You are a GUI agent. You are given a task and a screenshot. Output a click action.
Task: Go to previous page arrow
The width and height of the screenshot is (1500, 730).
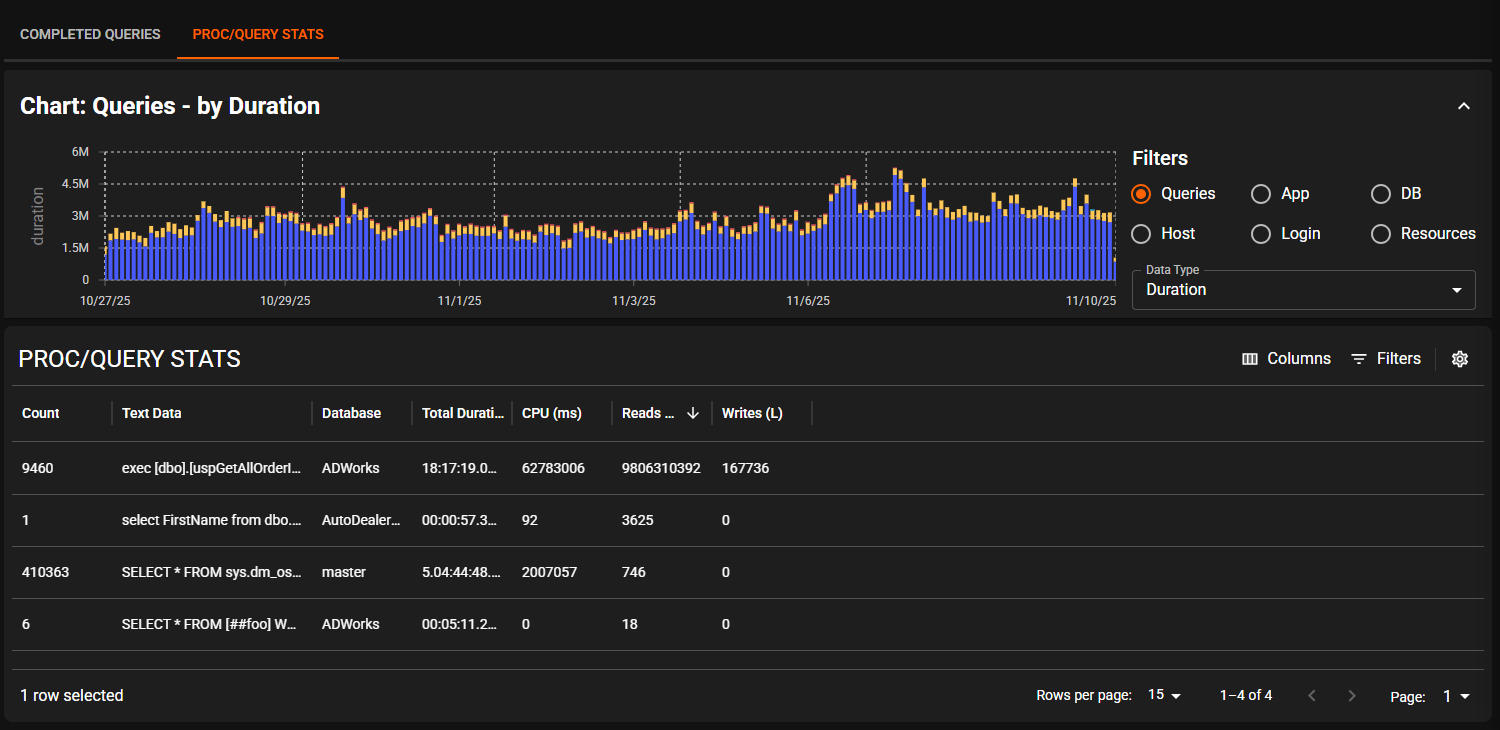pos(1312,696)
